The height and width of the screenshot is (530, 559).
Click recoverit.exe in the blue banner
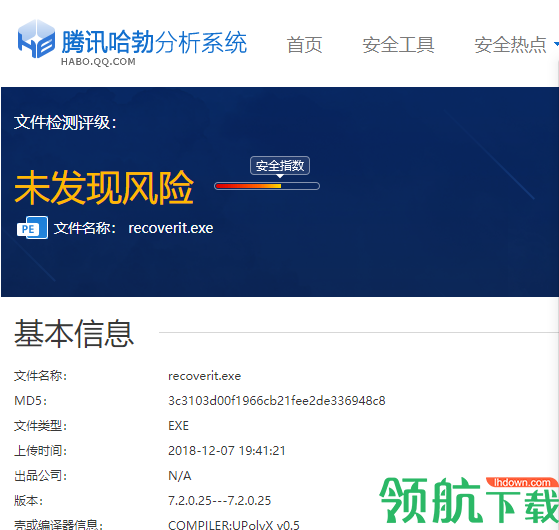pos(171,228)
